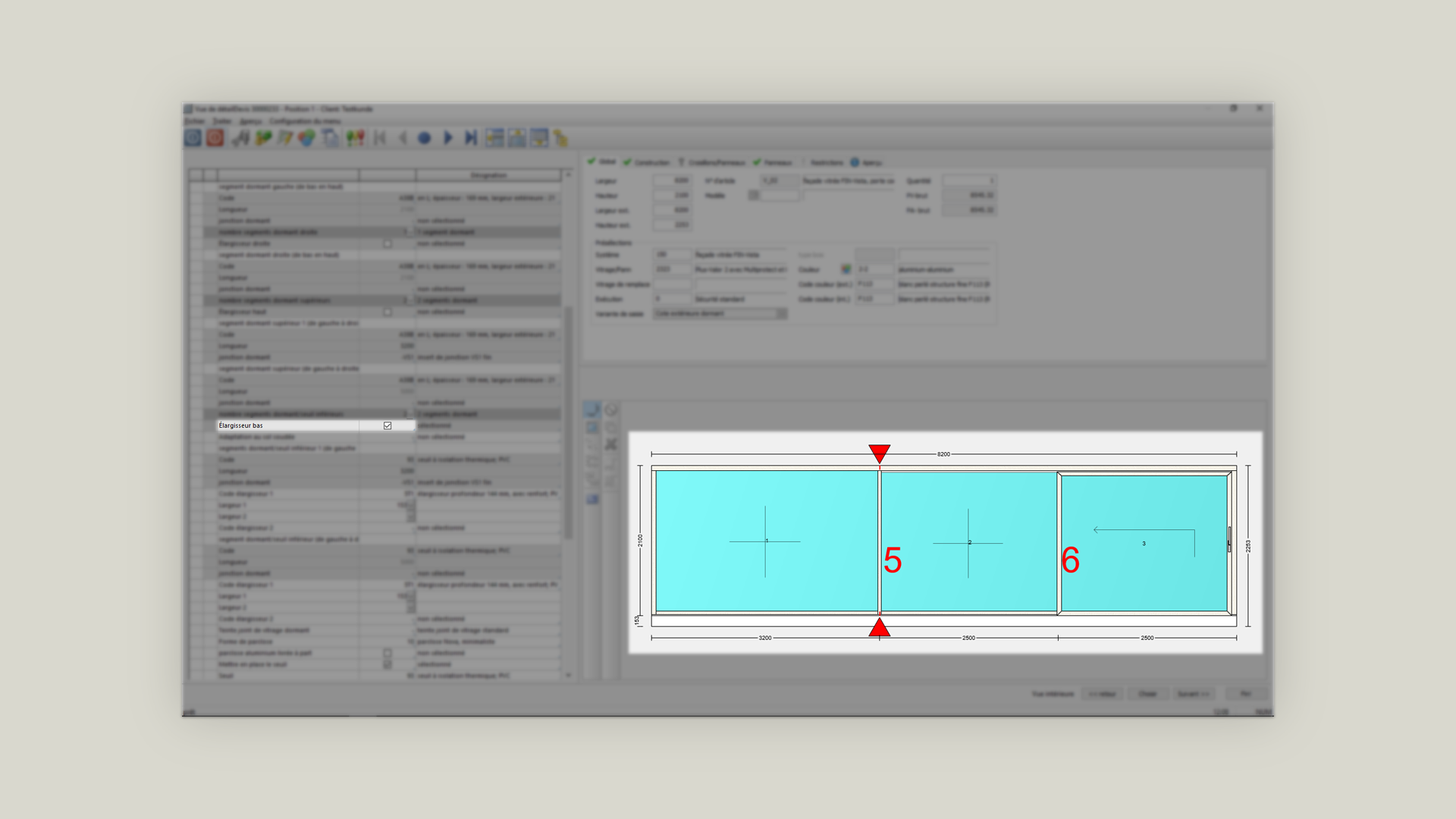Viewport: 1456px width, 819px height.
Task: Click the multicolor balls toolbar icon
Action: pyautogui.click(x=306, y=138)
